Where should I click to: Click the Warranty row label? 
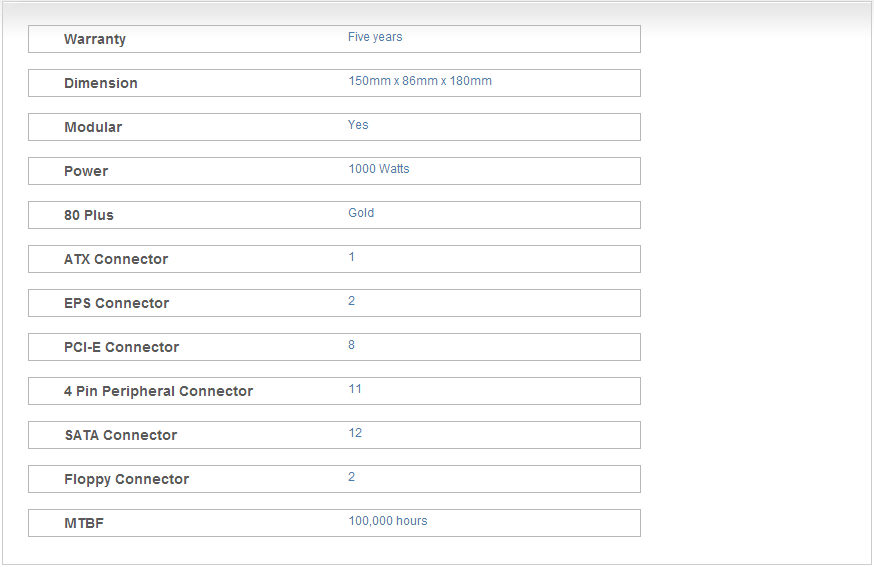click(x=95, y=39)
